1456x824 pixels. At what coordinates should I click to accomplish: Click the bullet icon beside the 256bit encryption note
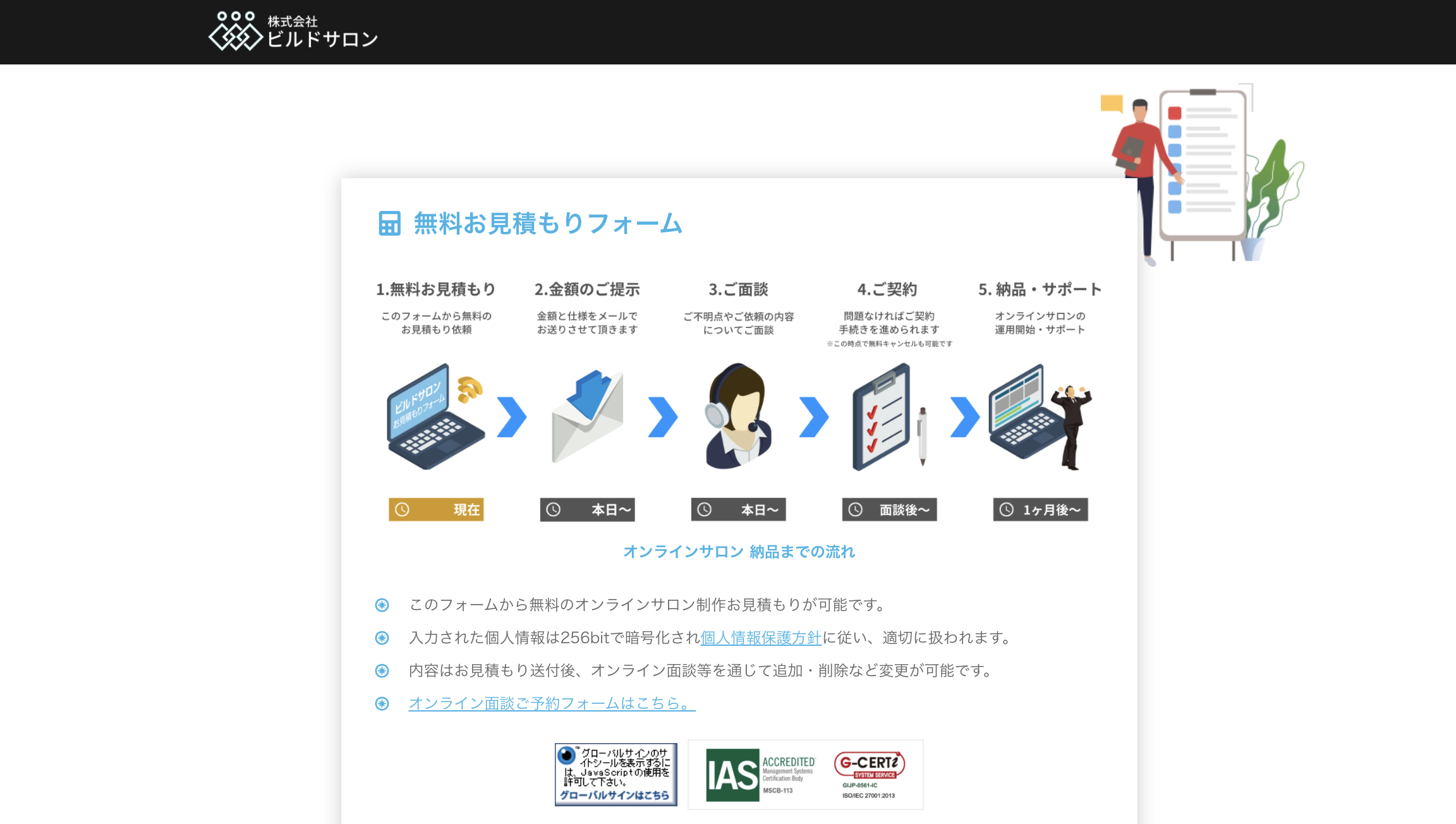click(382, 638)
